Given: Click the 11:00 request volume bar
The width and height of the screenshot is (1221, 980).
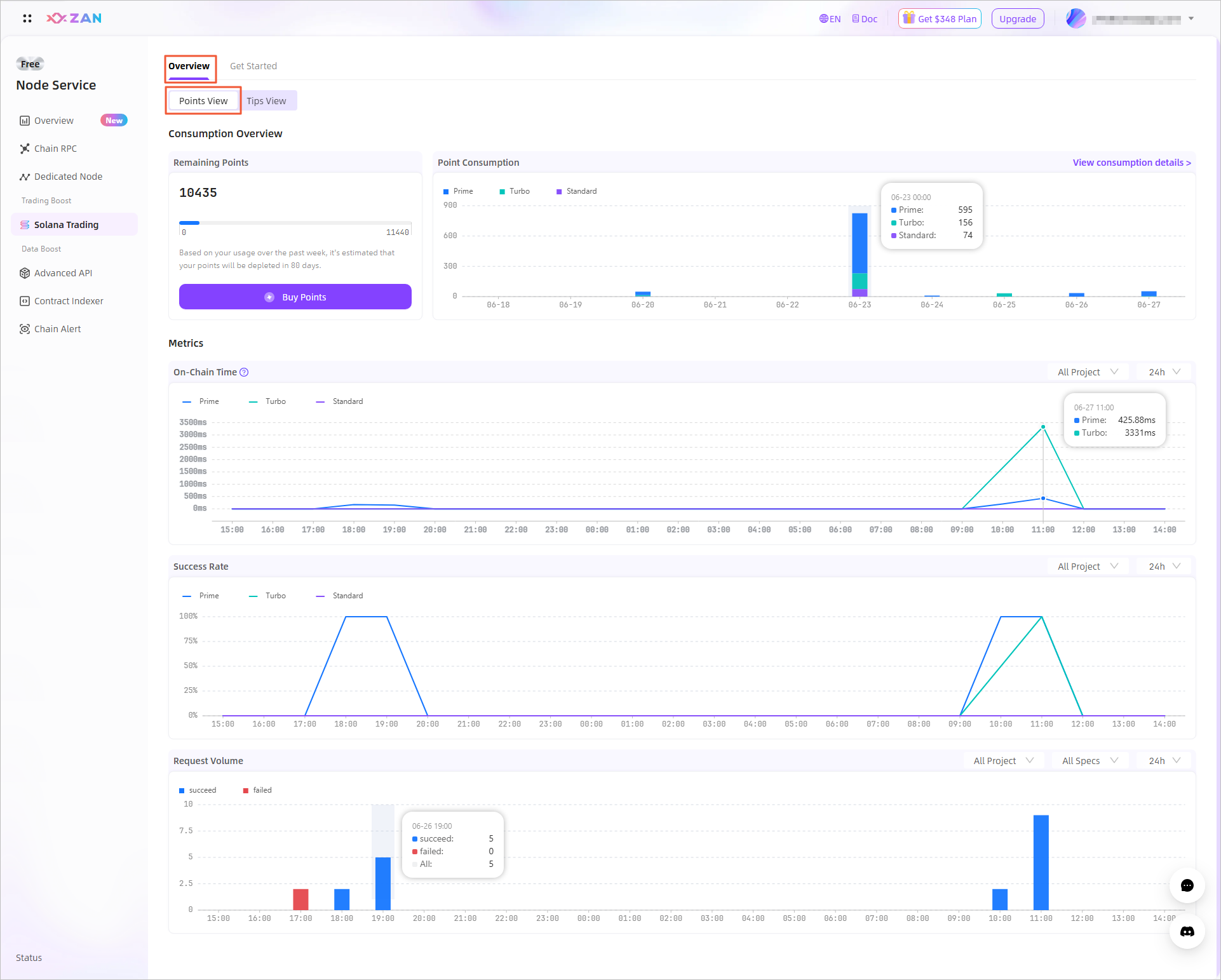Looking at the screenshot, I should pyautogui.click(x=1041, y=863).
